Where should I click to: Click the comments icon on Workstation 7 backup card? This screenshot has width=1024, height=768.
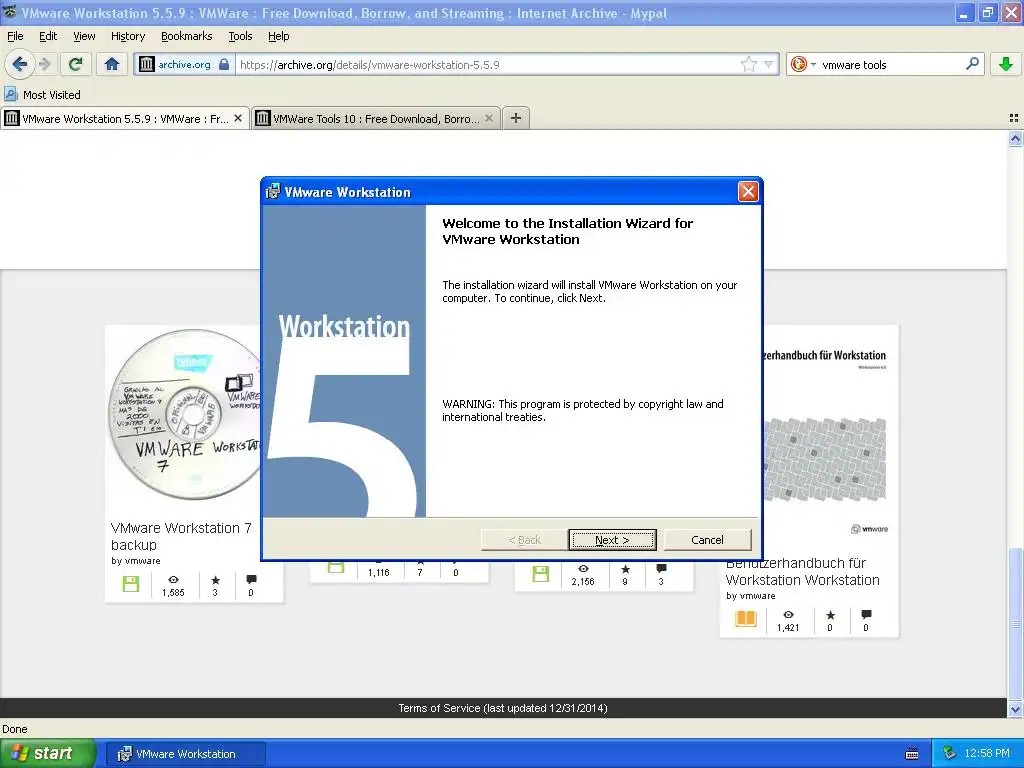click(x=251, y=580)
